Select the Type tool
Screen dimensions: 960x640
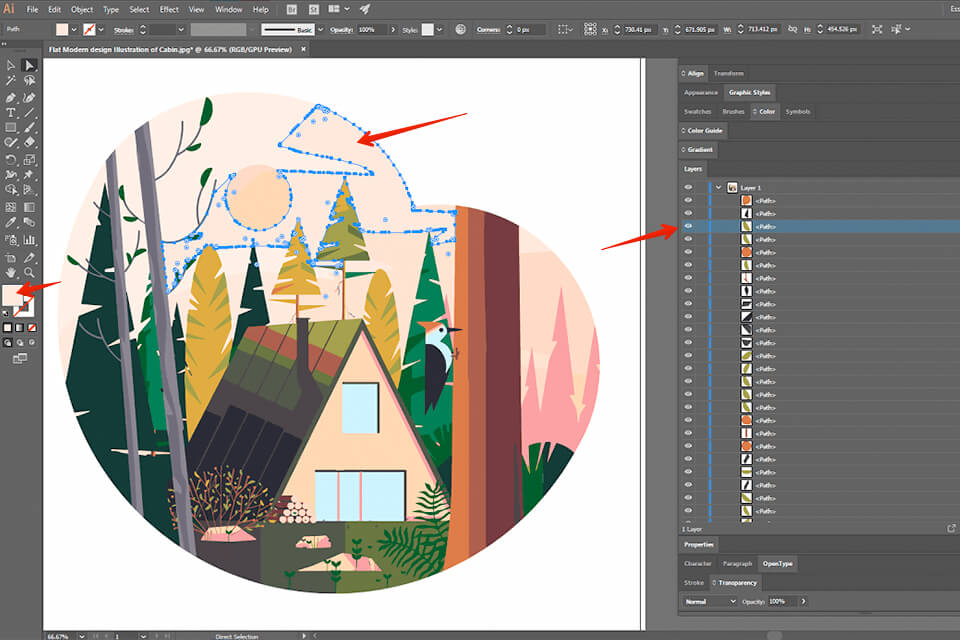11,113
